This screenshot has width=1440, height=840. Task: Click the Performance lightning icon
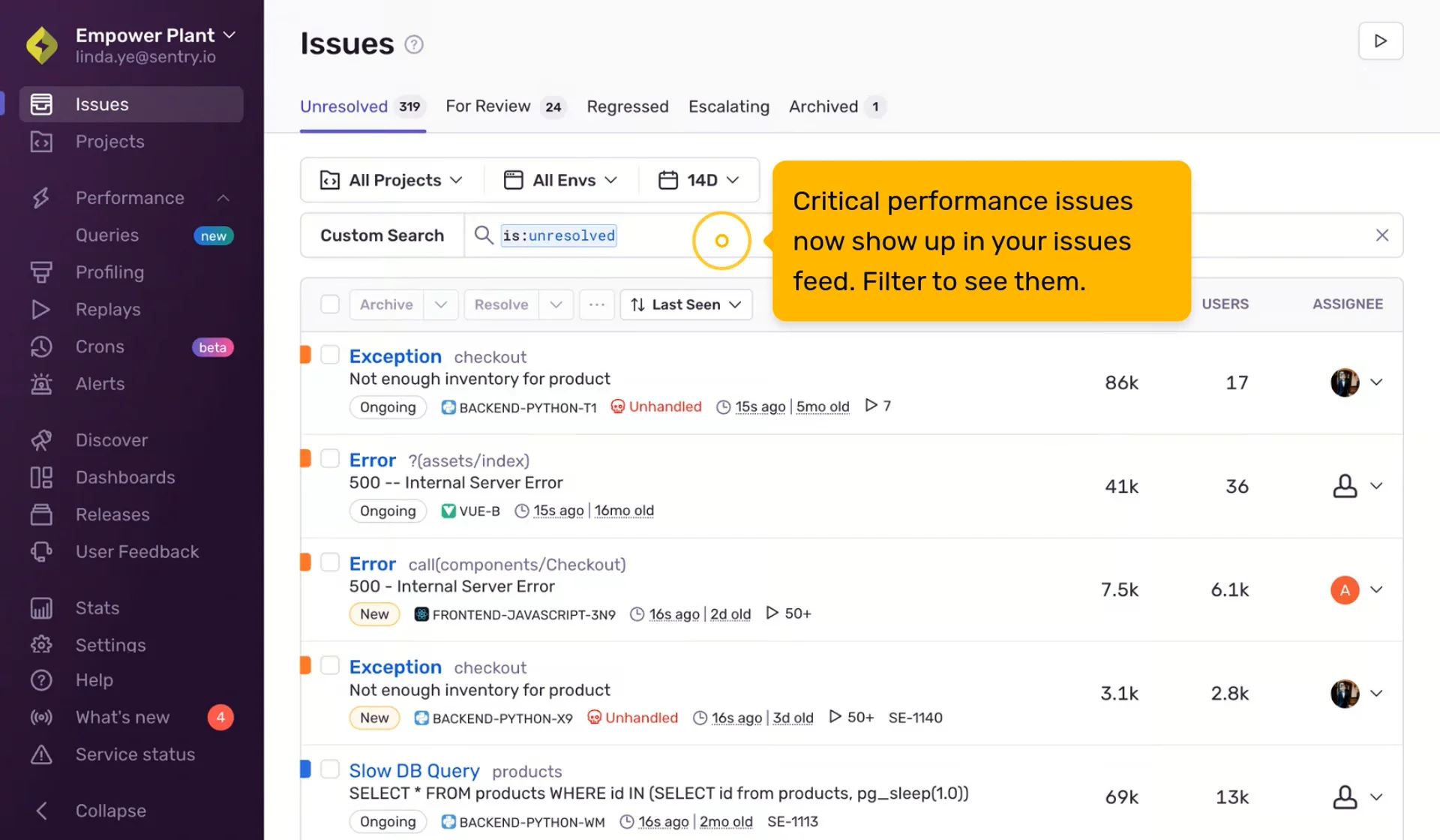[x=41, y=198]
